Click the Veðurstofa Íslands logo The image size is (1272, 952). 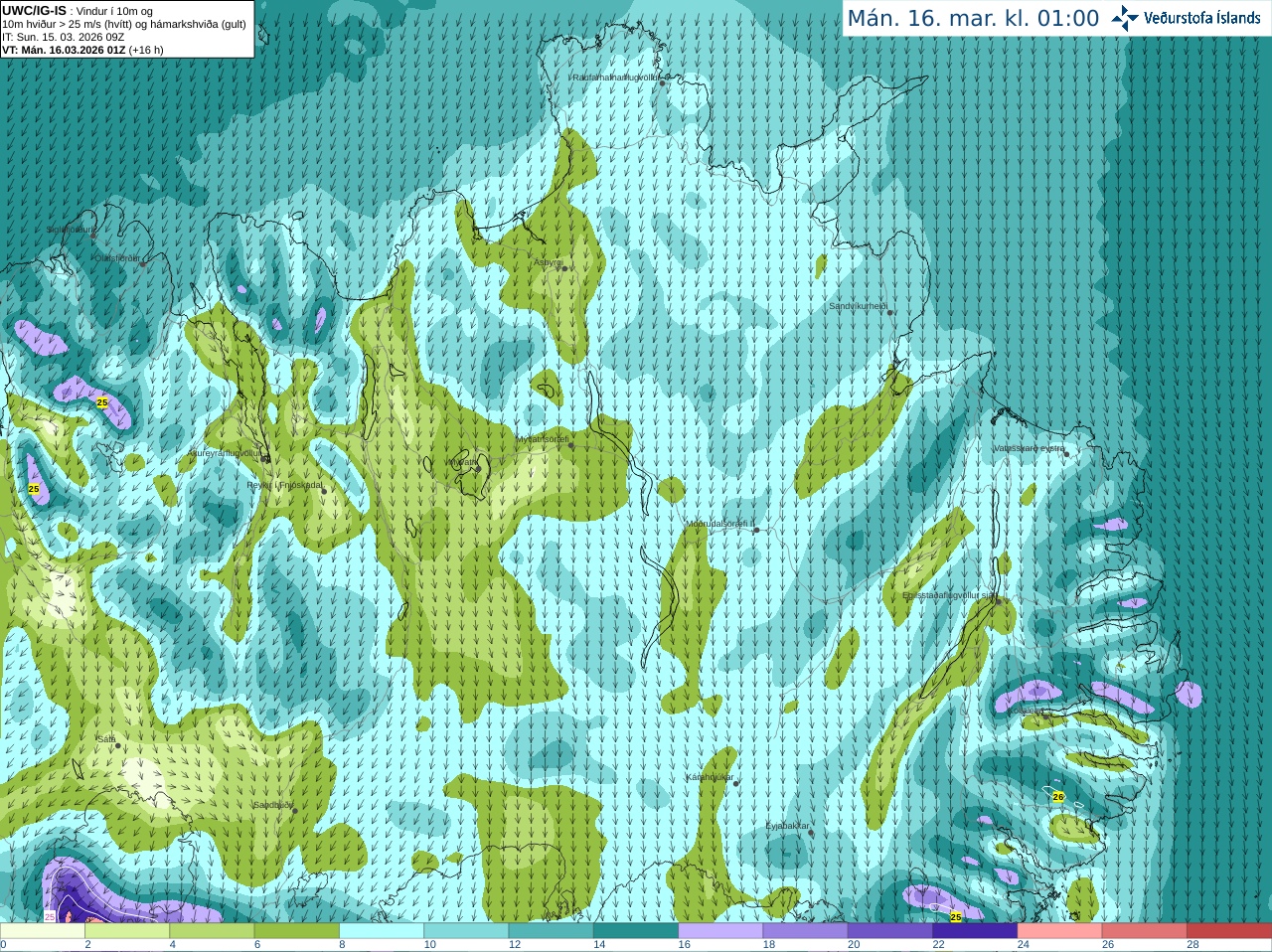pos(1186,18)
